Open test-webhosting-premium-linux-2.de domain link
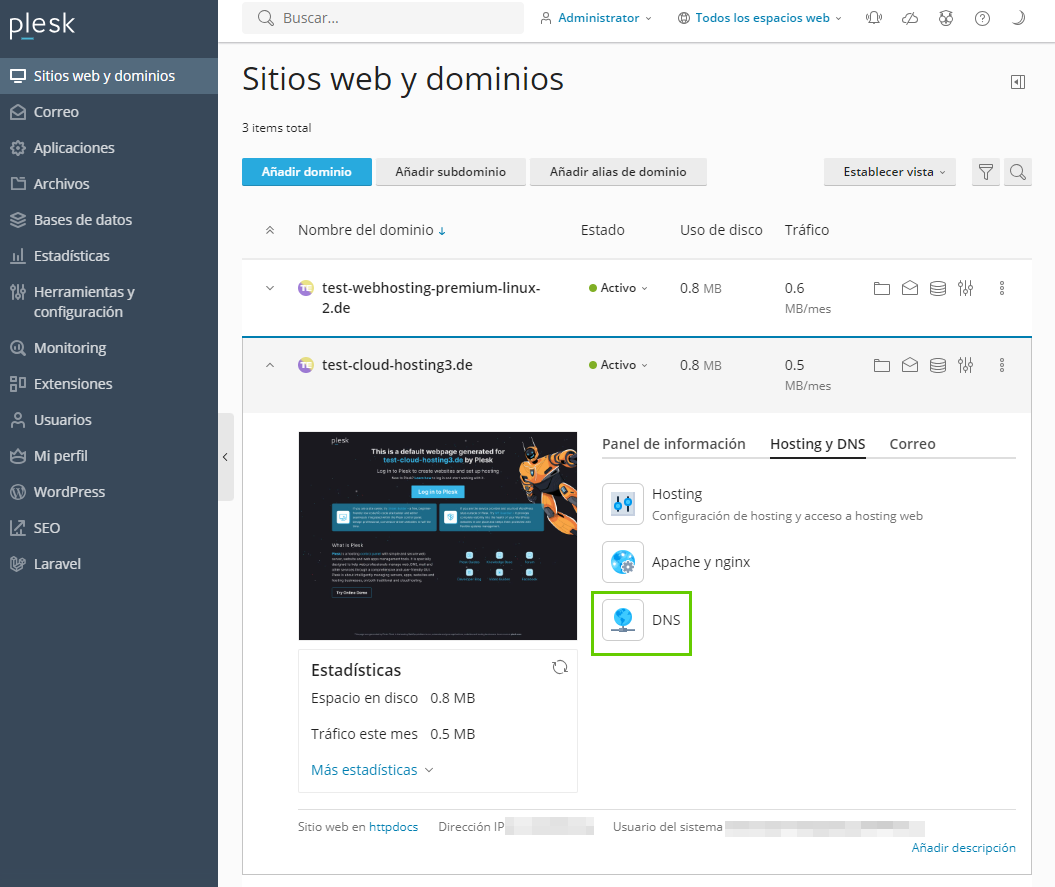The image size is (1055, 887). (x=431, y=297)
